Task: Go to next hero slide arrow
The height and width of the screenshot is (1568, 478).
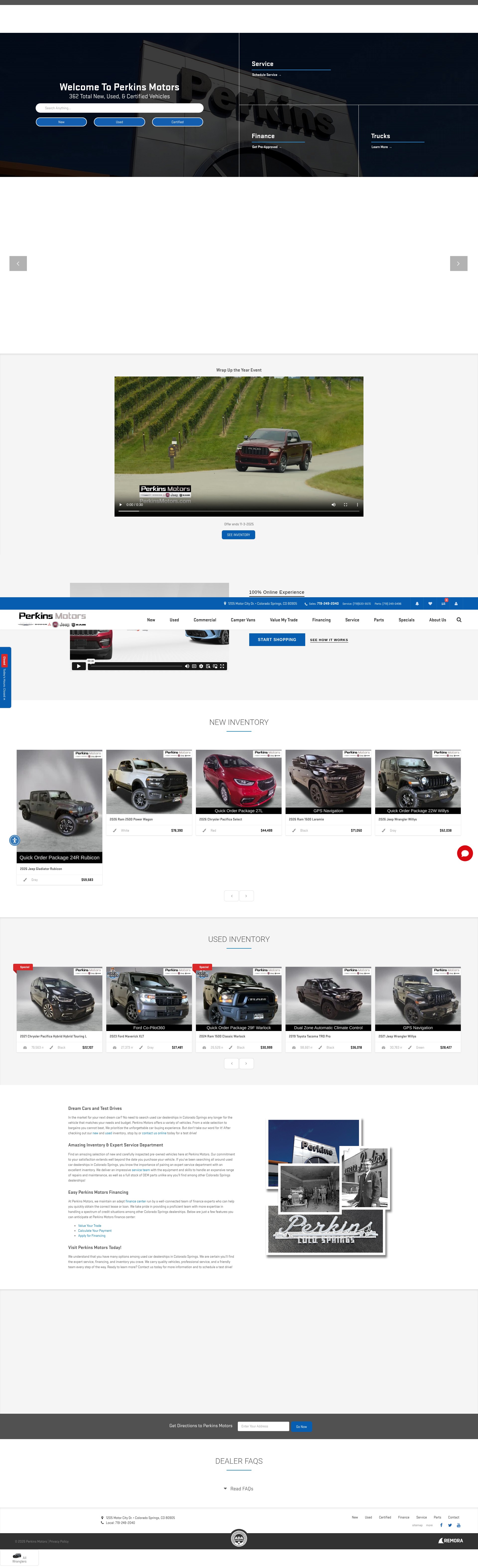Action: pos(459,264)
